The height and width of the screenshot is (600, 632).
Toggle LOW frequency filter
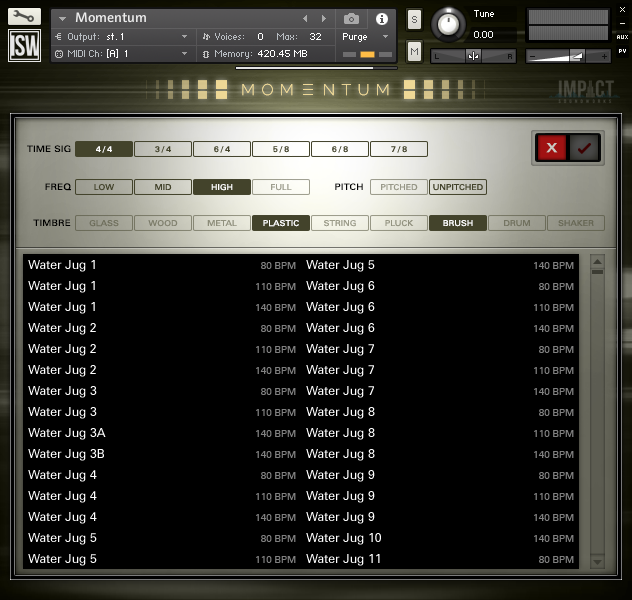pyautogui.click(x=104, y=187)
